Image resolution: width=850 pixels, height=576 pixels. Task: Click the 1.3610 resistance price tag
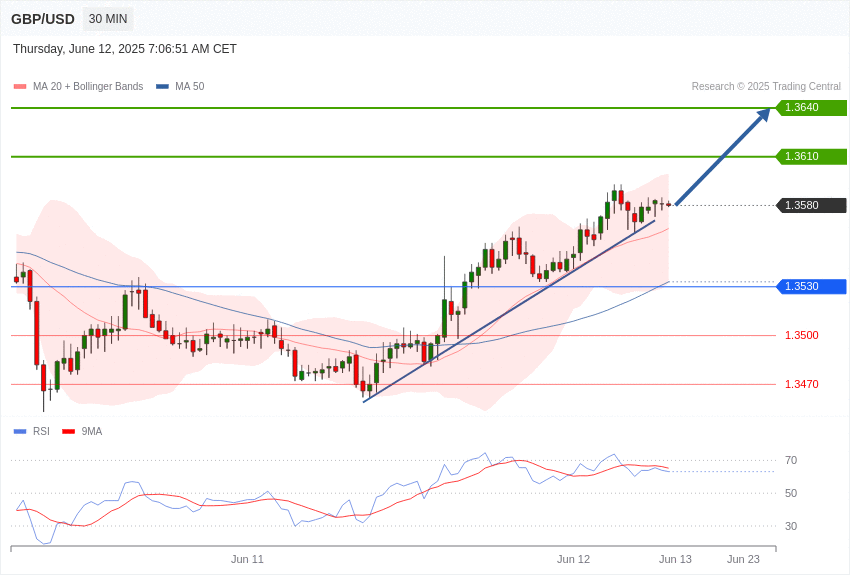point(812,157)
